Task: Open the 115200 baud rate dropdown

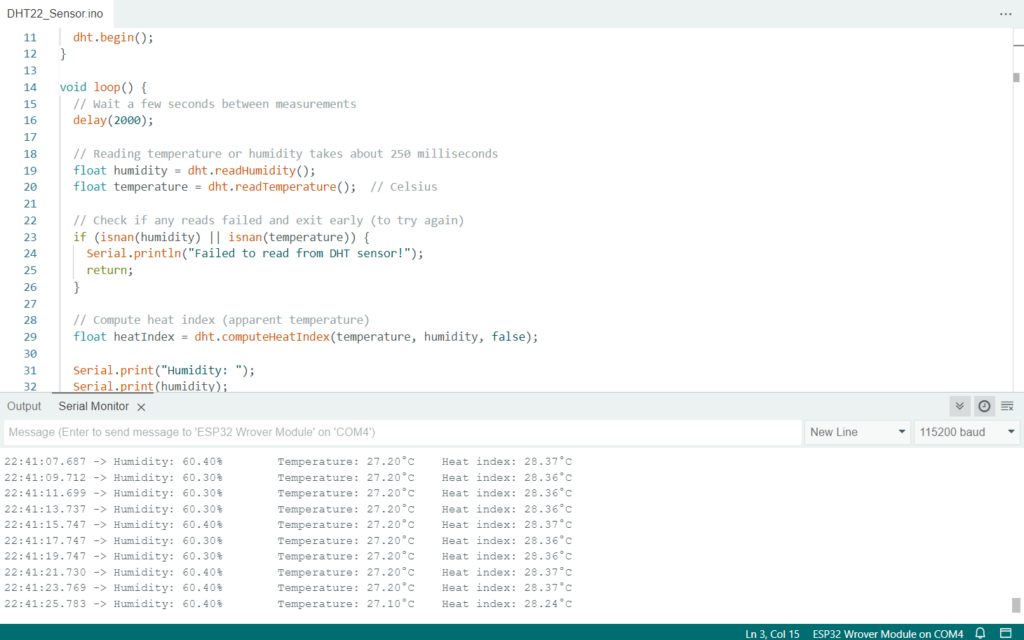Action: pos(966,432)
